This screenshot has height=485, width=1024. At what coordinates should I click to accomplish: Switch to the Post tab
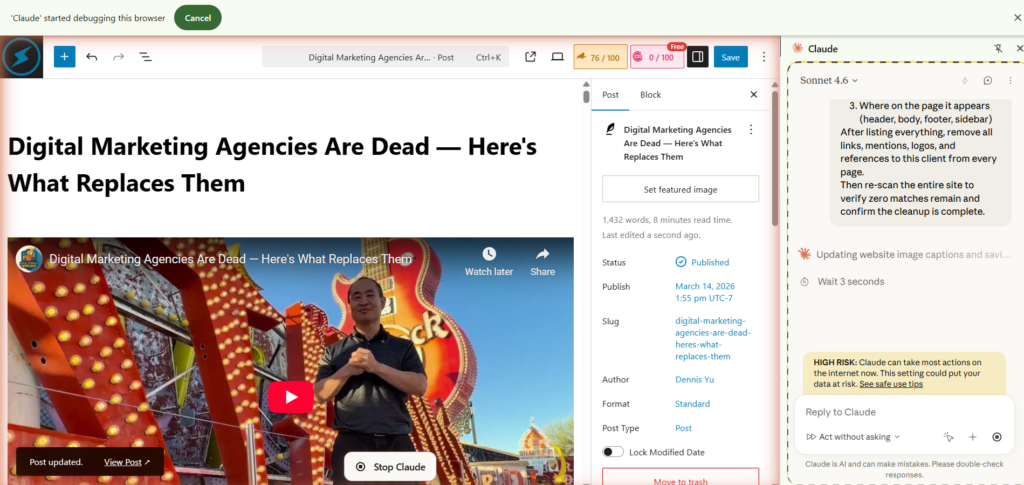[610, 95]
